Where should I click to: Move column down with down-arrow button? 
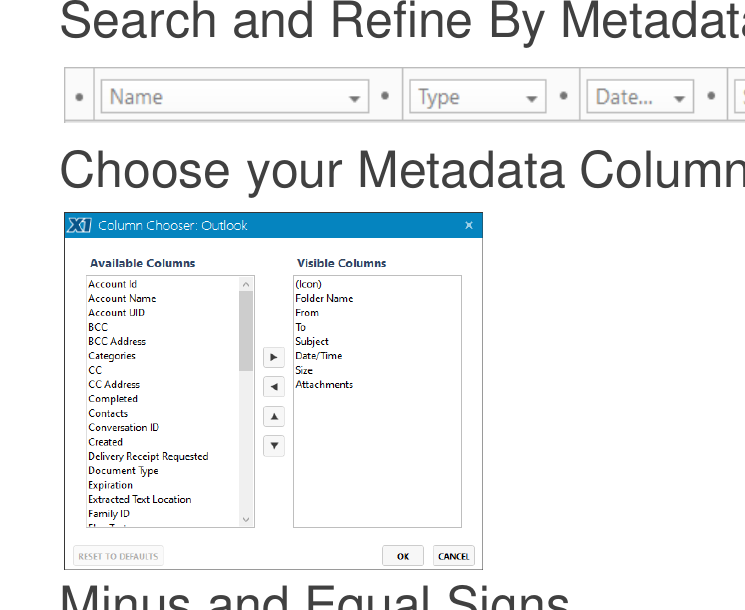[274, 446]
